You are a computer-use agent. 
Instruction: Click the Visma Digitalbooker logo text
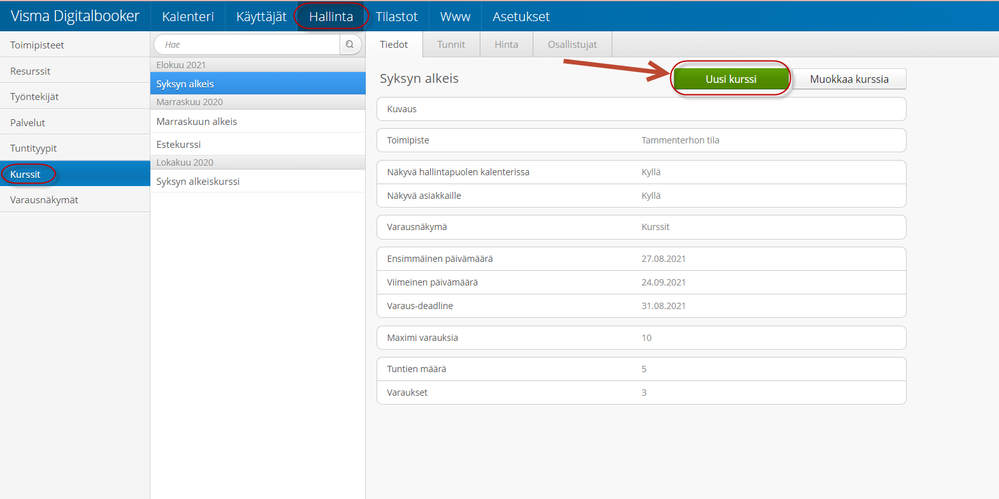pyautogui.click(x=75, y=16)
